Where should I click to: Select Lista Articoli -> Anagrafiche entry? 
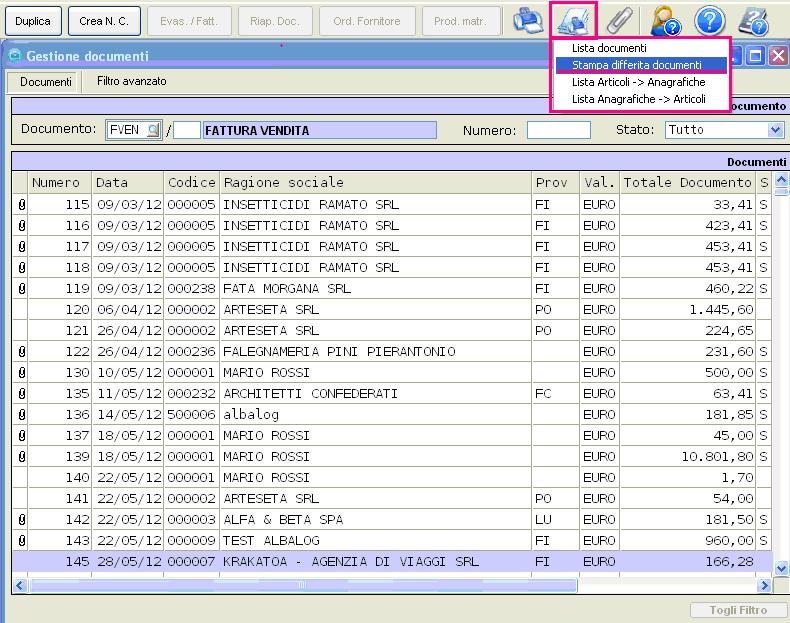point(641,82)
